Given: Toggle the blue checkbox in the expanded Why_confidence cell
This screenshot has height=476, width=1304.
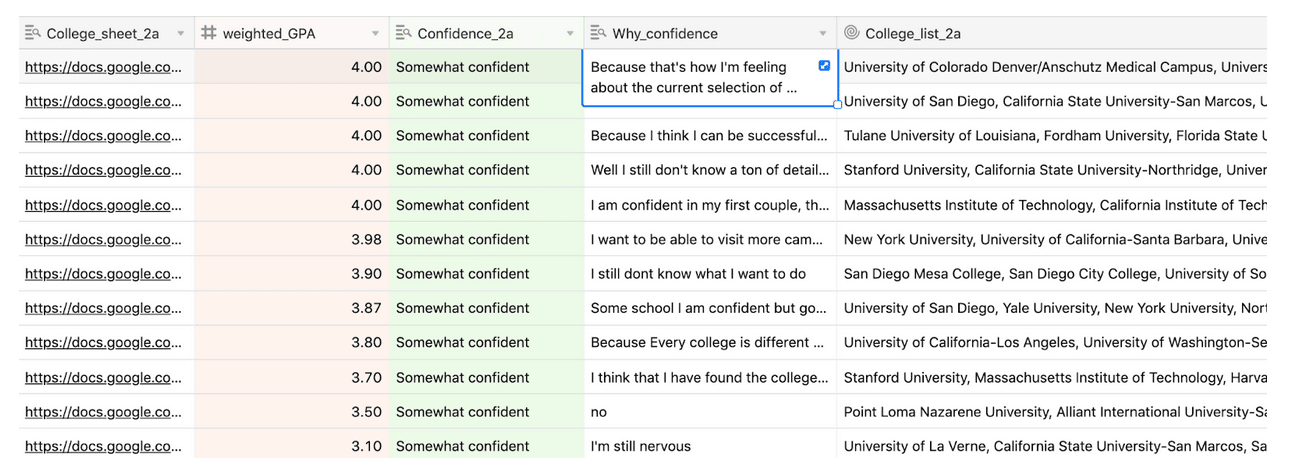Looking at the screenshot, I should [x=824, y=65].
